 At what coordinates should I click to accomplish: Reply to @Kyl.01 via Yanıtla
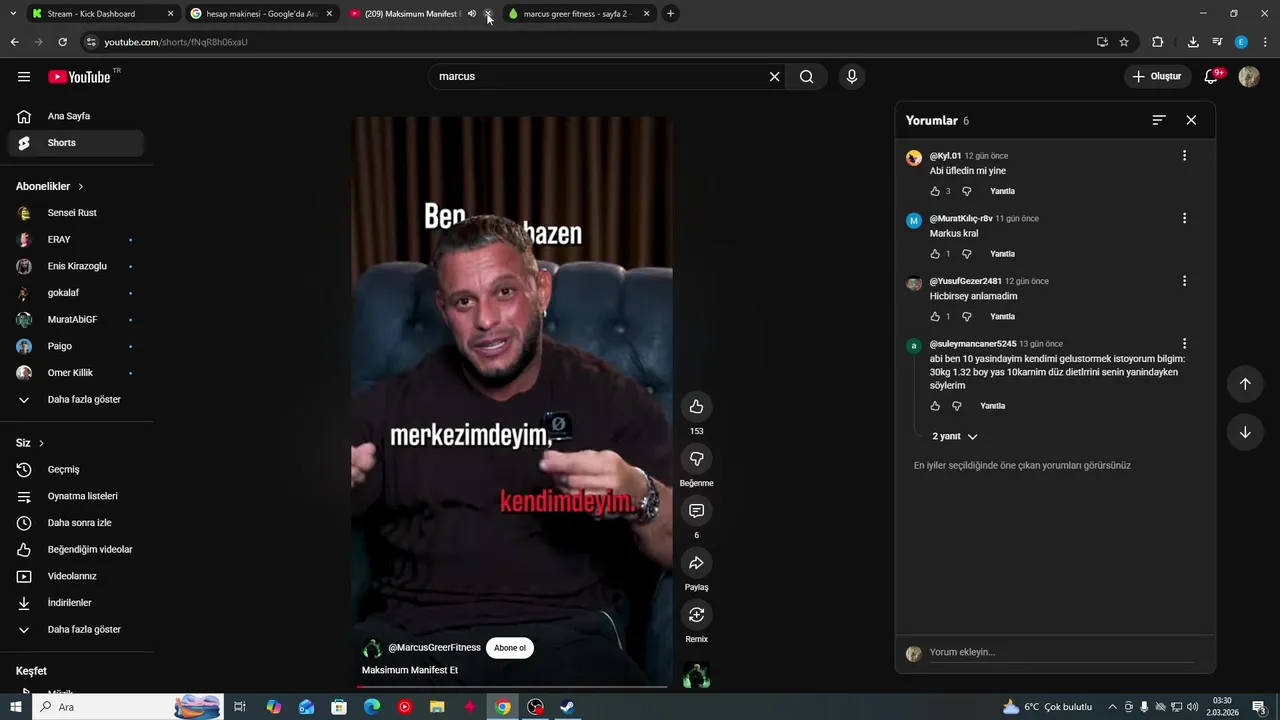[x=1002, y=191]
